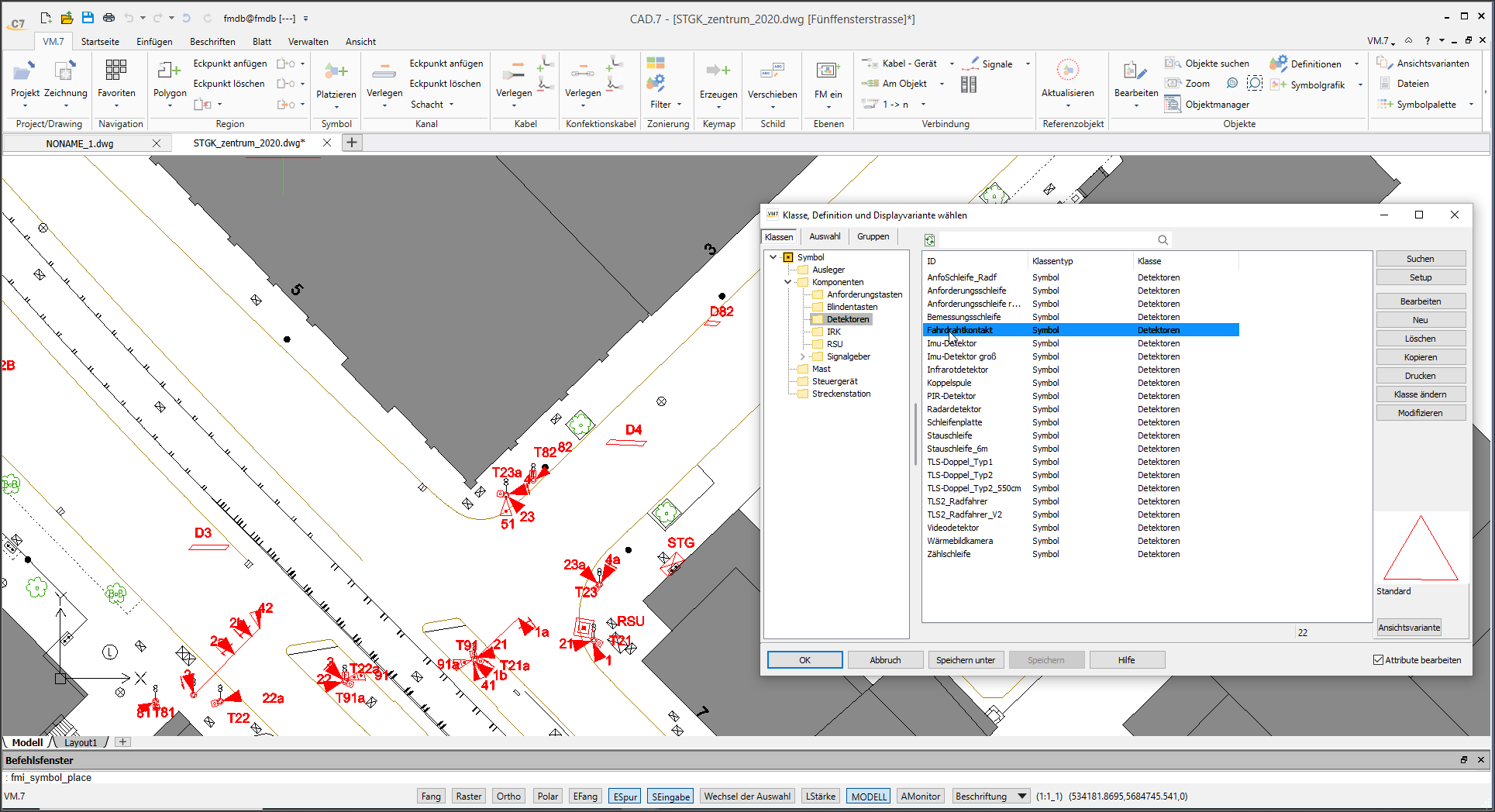1495x812 pixels.
Task: Toggle AMonitor in the status bar
Action: (x=920, y=797)
